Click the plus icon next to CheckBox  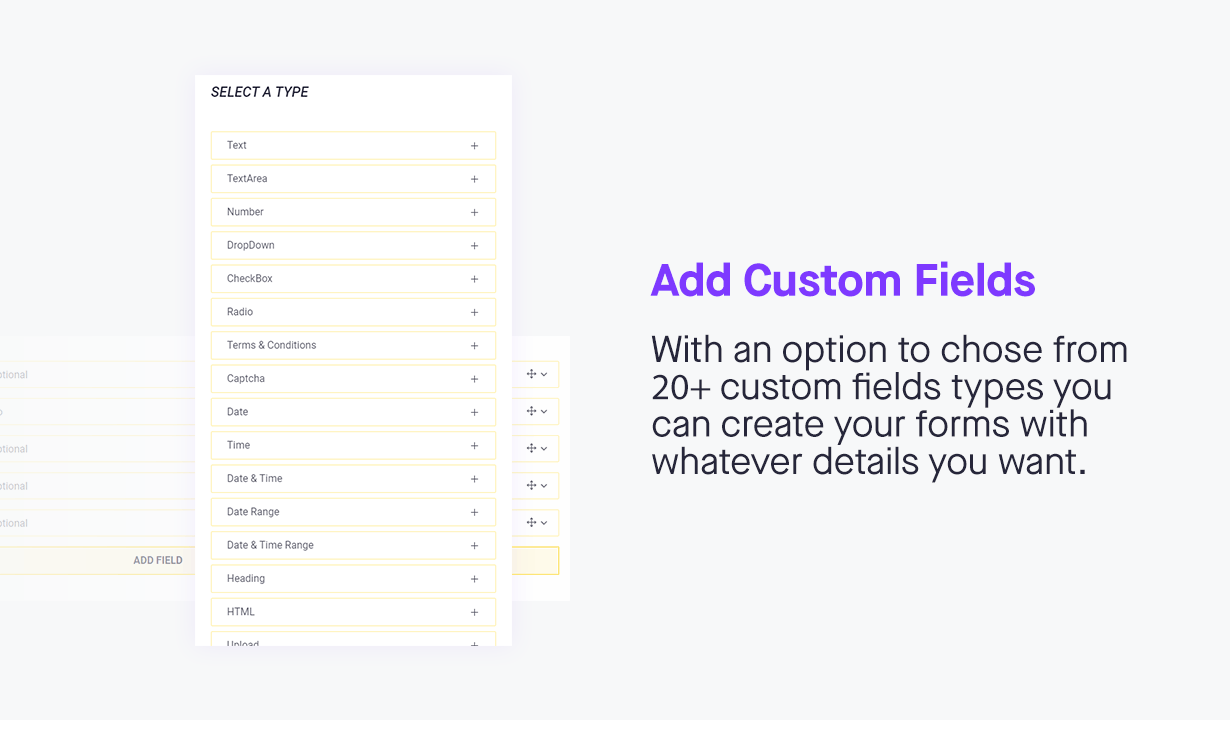click(474, 279)
